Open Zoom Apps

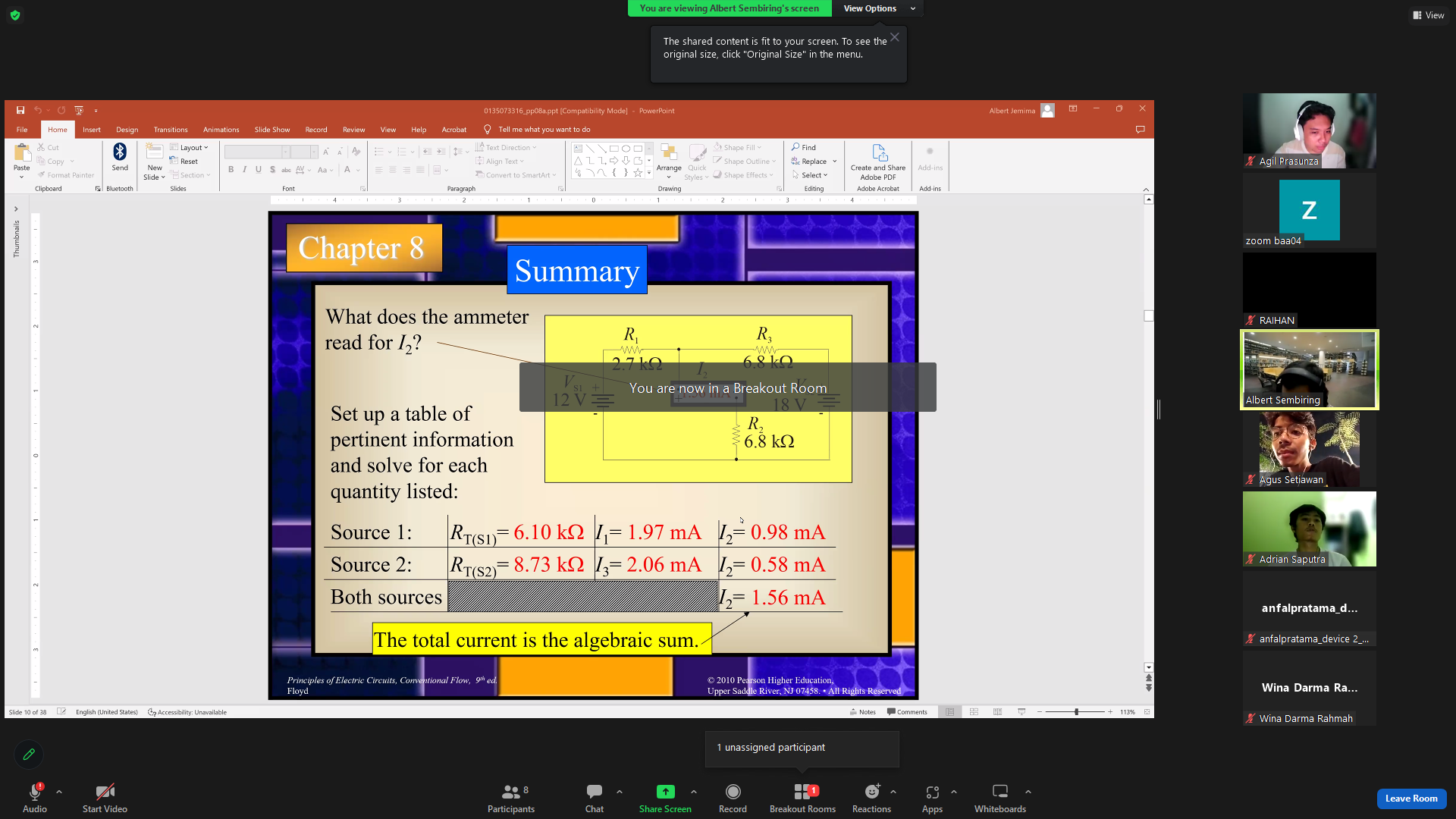tap(932, 799)
